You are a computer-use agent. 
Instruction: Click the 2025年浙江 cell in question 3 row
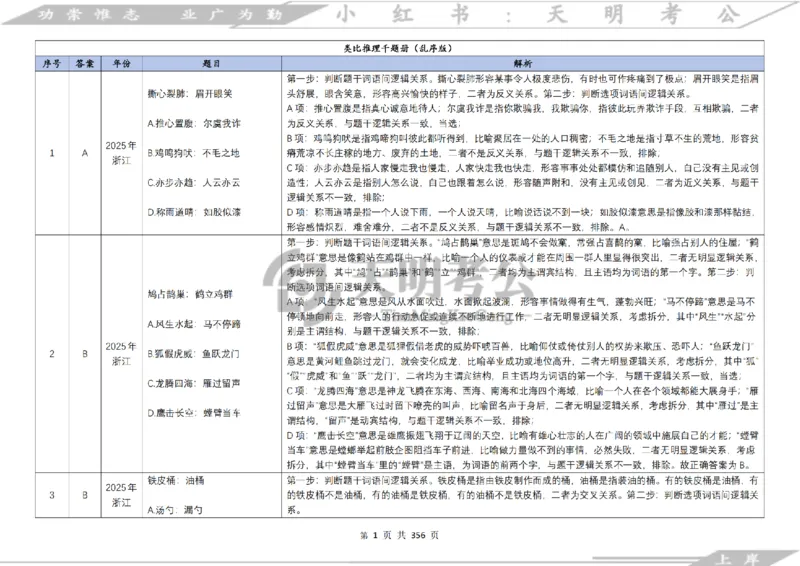tap(121, 495)
